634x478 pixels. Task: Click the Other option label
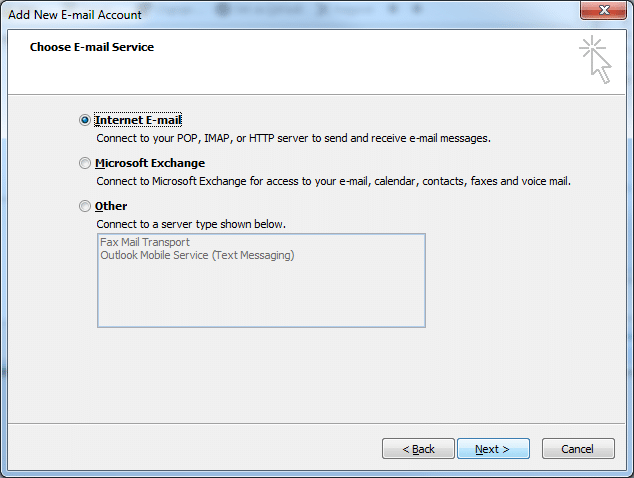pos(111,206)
